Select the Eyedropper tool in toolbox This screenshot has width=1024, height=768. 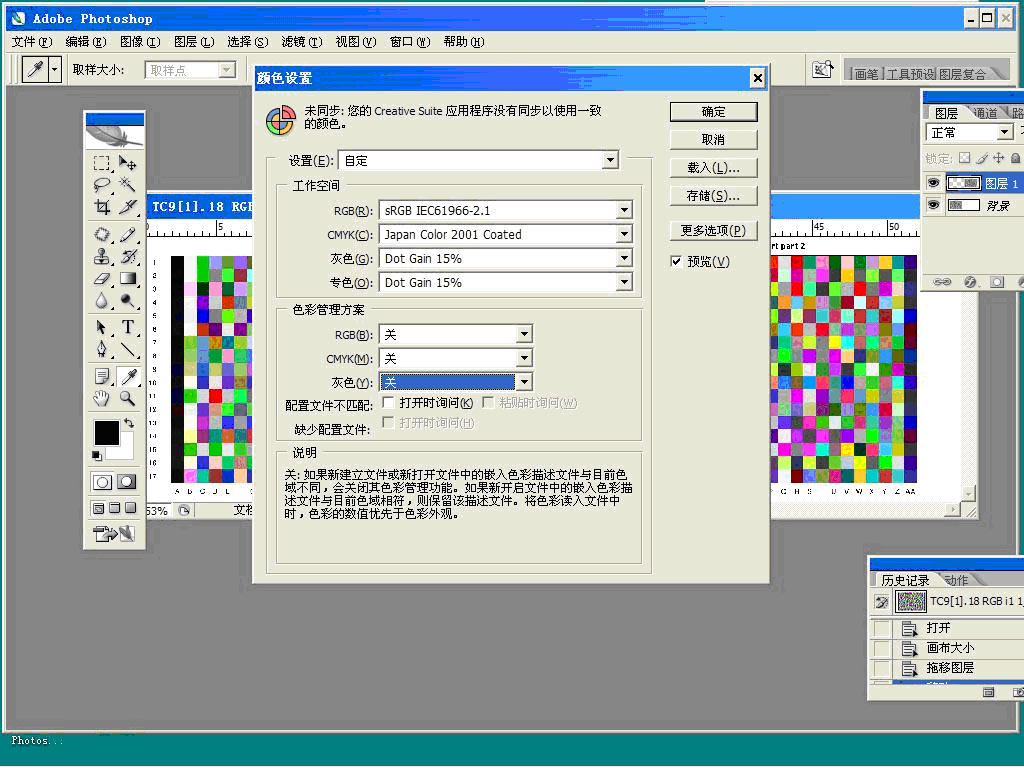point(128,376)
